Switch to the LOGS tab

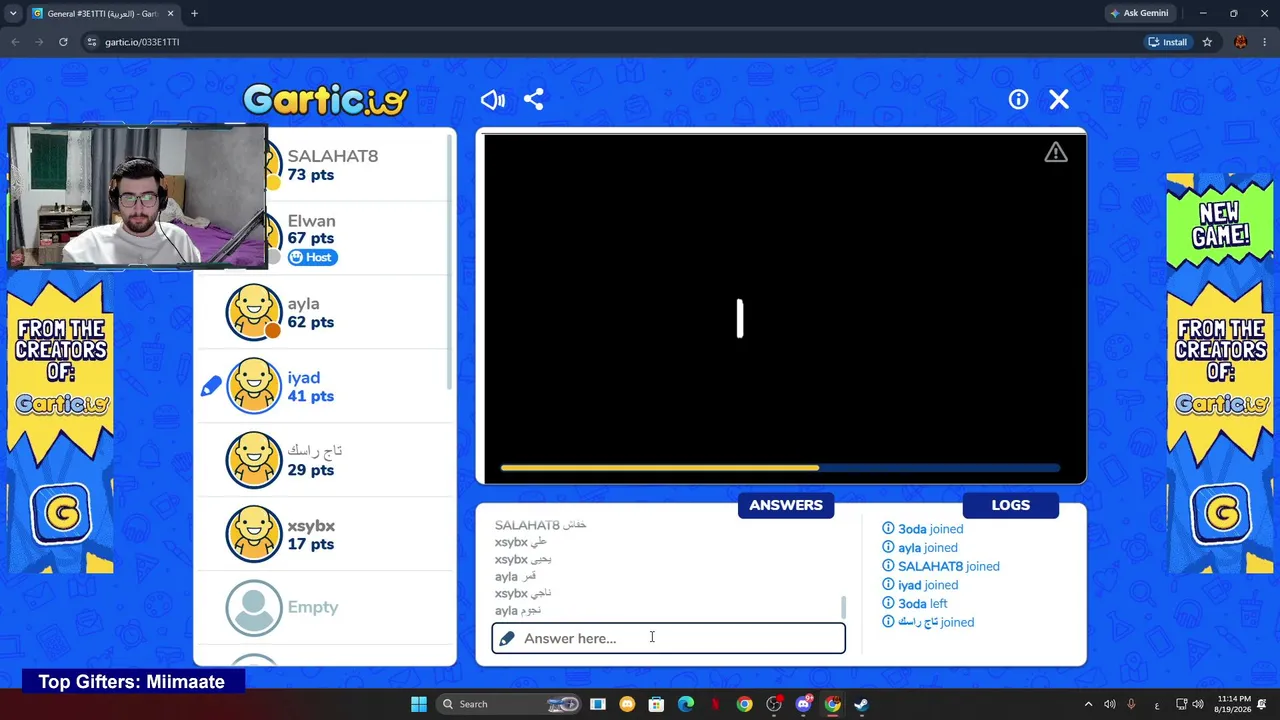pos(1010,505)
